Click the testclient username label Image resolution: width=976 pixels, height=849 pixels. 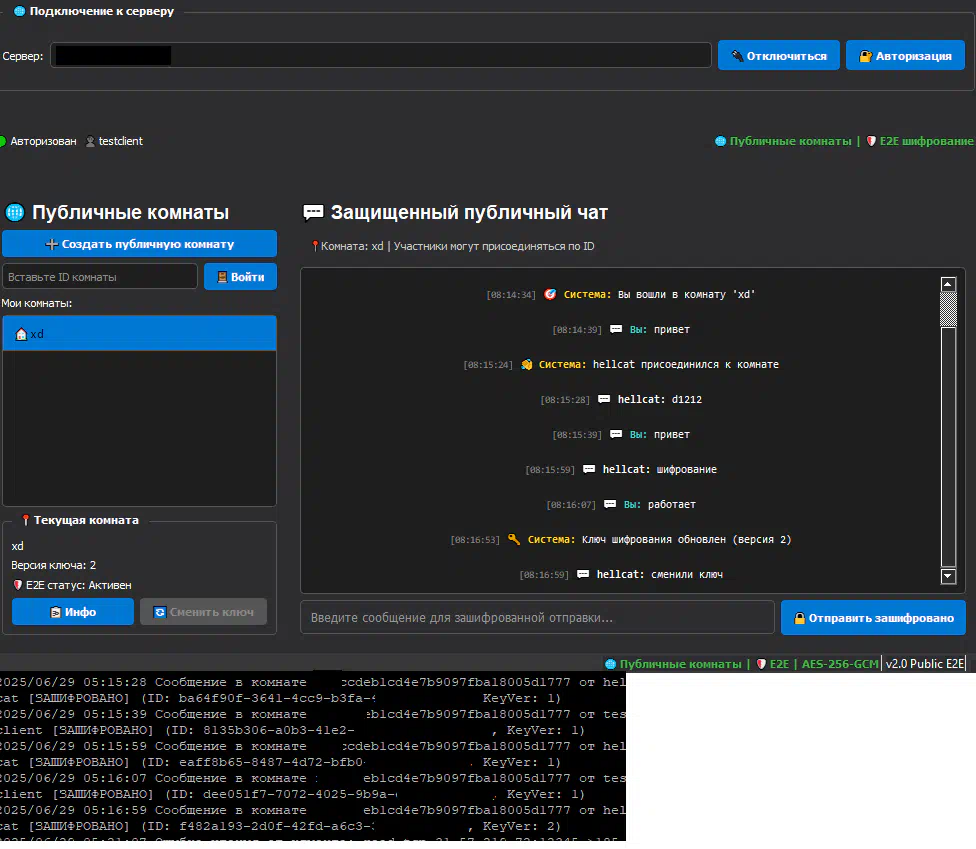tap(121, 141)
